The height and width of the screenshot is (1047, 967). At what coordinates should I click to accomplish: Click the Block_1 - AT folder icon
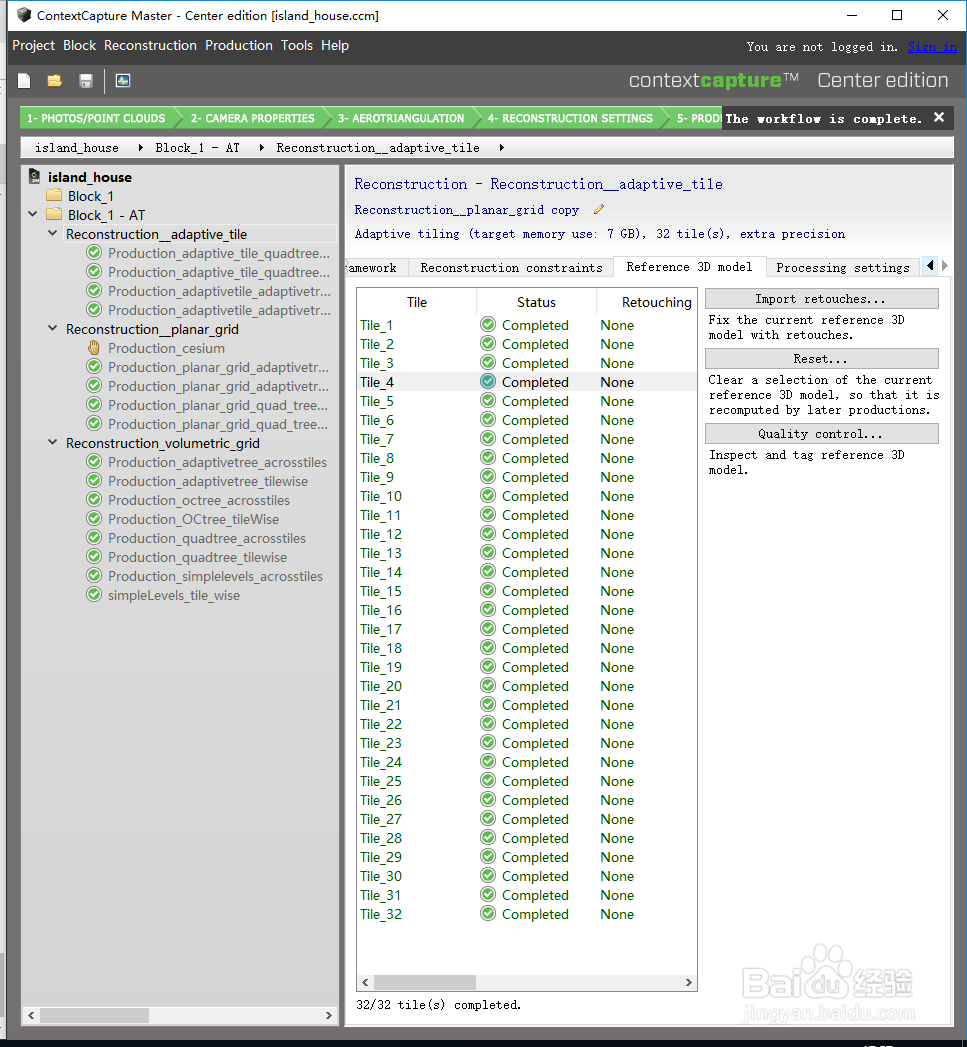tap(54, 214)
